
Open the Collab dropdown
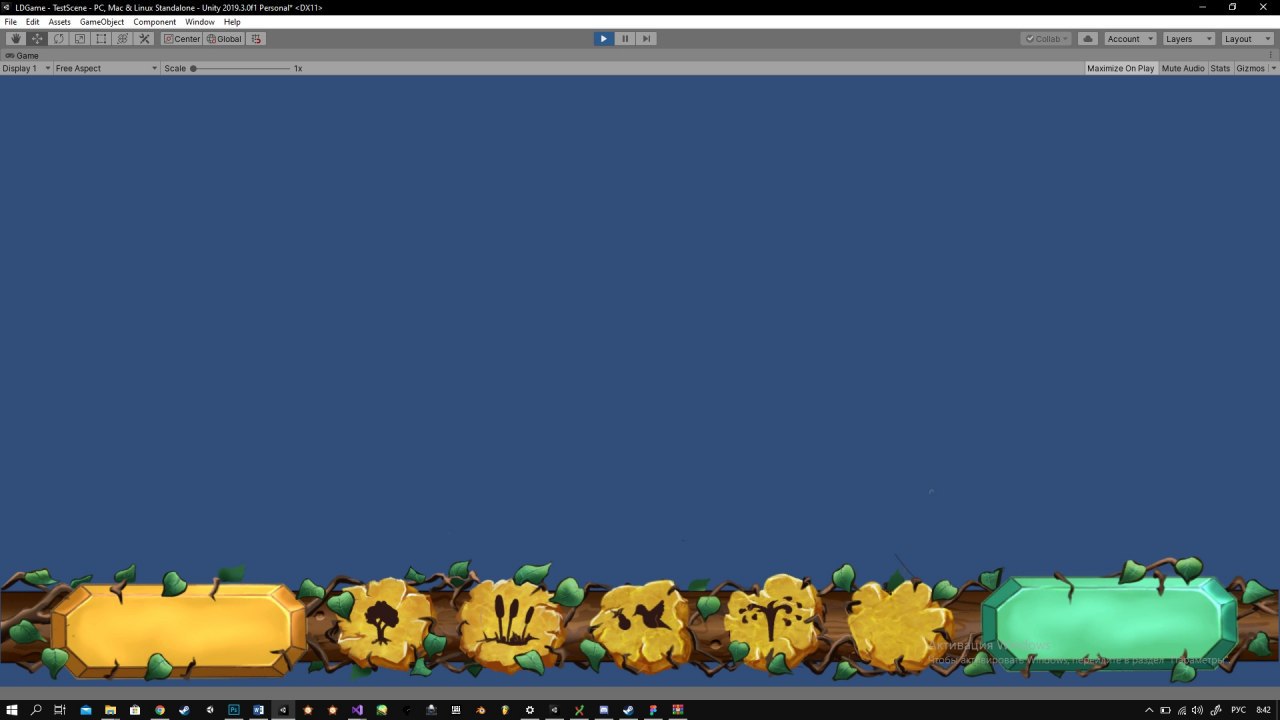pos(1046,39)
